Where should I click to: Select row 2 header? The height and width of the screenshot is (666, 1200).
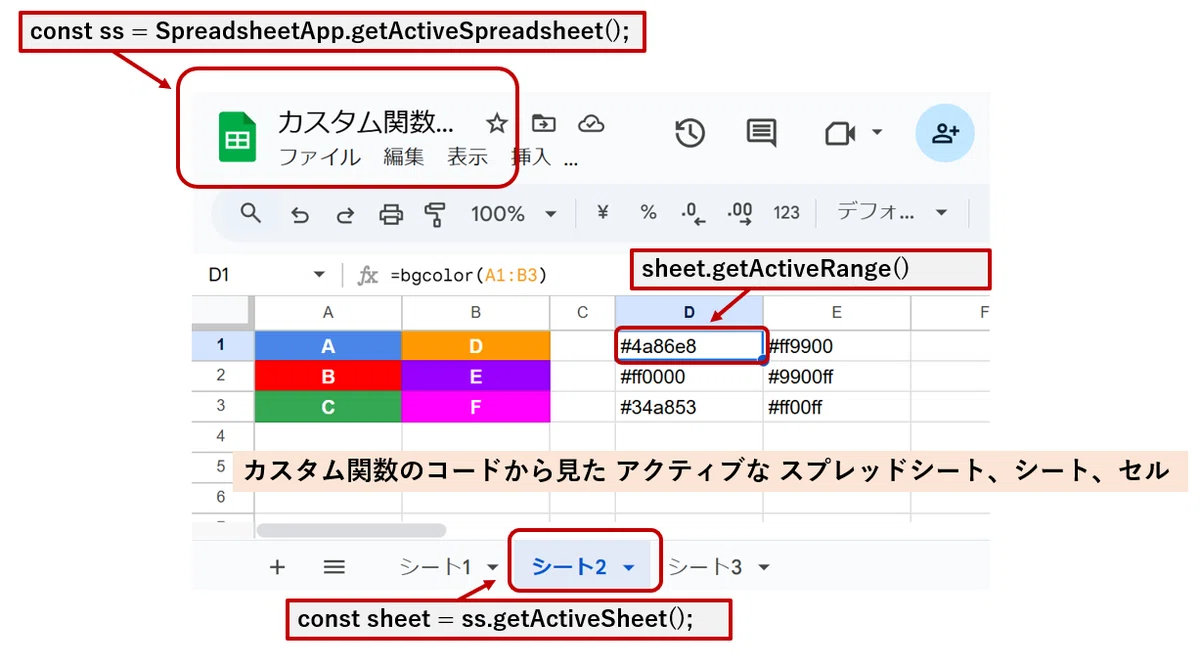tap(222, 376)
